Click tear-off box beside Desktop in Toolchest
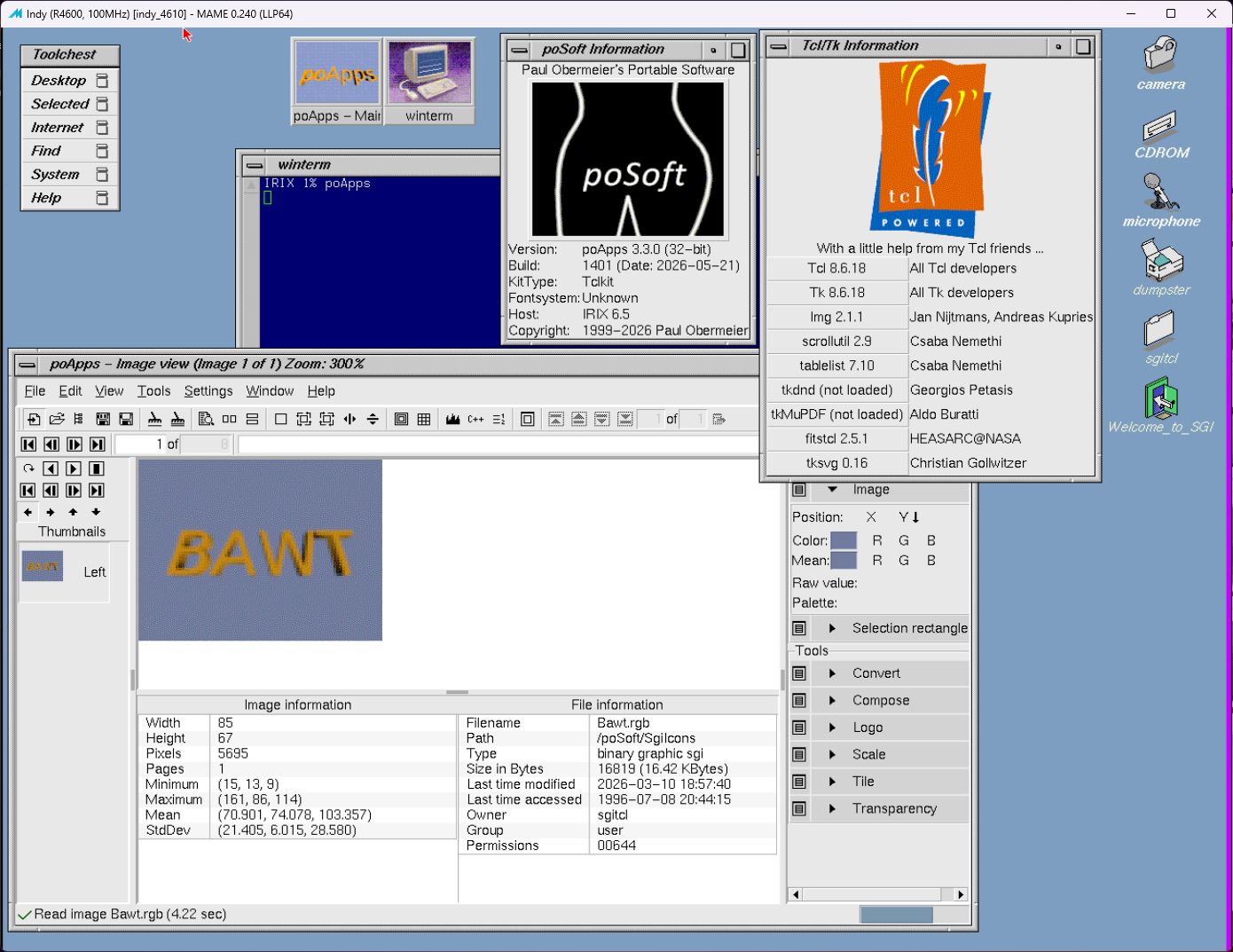Screen dimensions: 1233x952 point(102,81)
